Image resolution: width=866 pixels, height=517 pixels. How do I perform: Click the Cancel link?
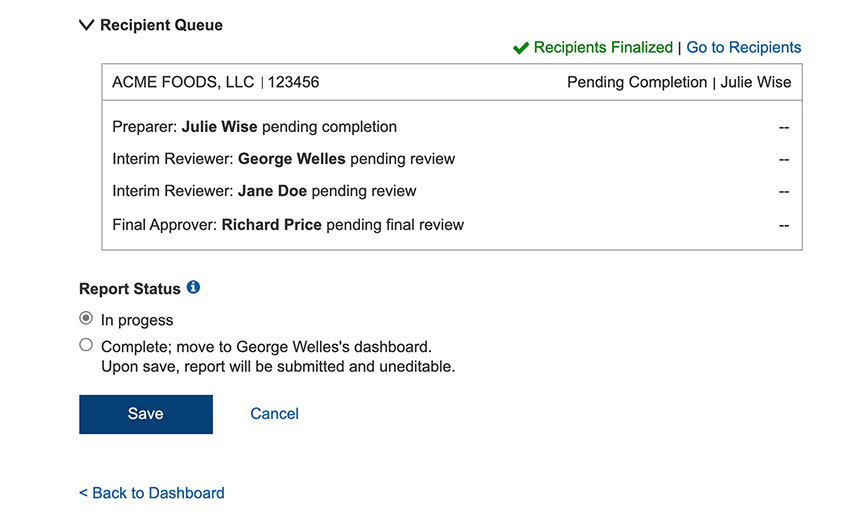274,414
